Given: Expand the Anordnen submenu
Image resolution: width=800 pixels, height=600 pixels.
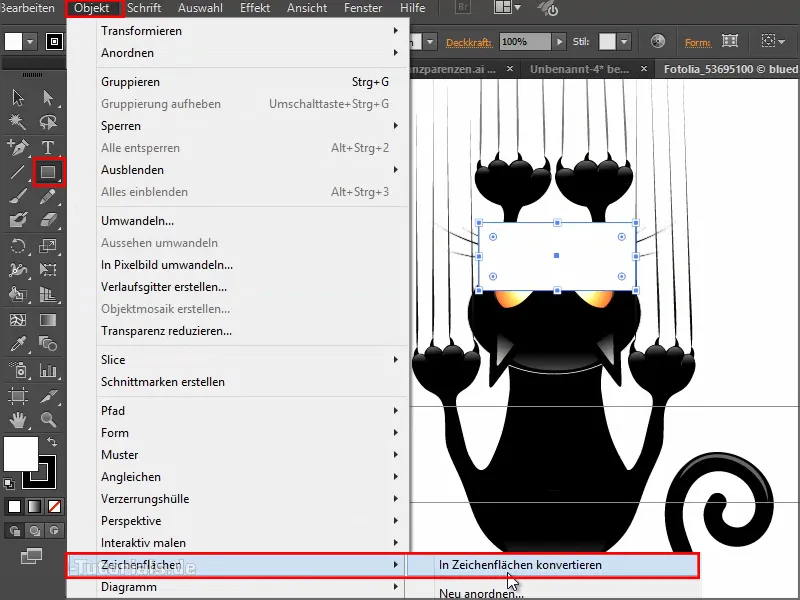Looking at the screenshot, I should (x=252, y=53).
